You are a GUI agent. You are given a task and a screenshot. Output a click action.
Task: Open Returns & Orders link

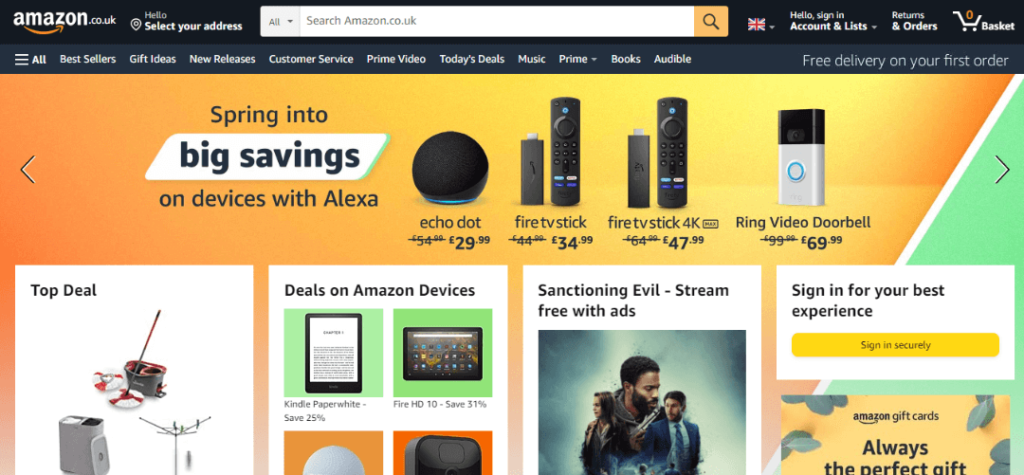click(x=914, y=21)
